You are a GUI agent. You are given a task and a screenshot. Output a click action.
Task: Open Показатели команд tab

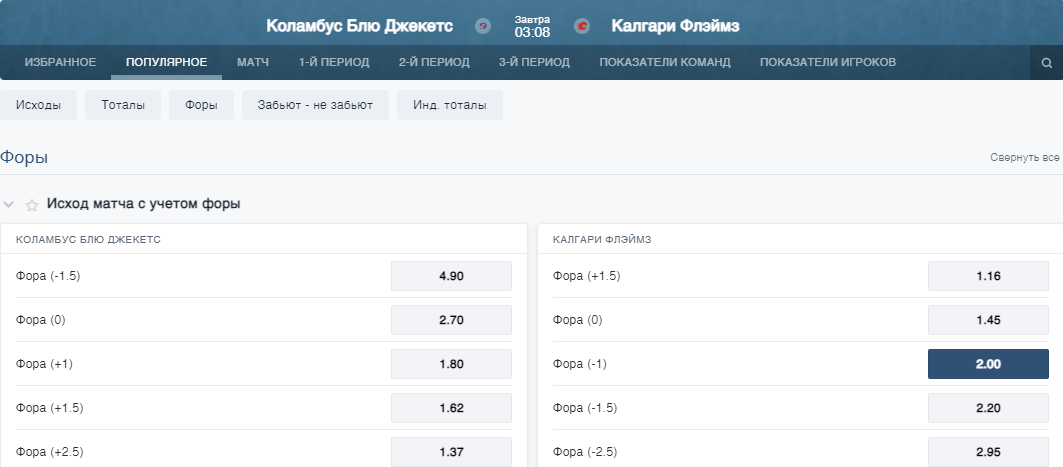tap(665, 62)
